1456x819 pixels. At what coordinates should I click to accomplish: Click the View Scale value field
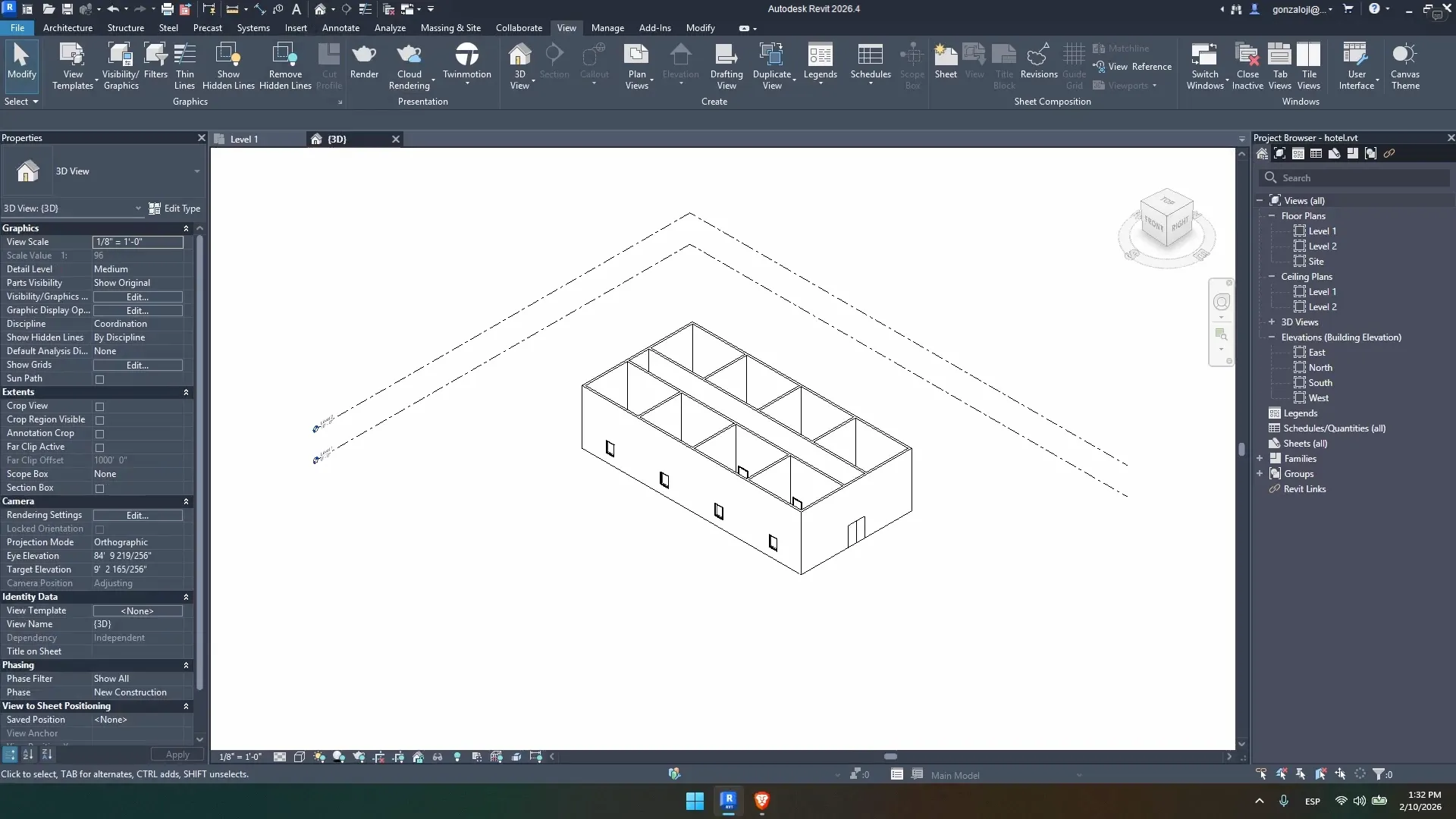pyautogui.click(x=137, y=242)
